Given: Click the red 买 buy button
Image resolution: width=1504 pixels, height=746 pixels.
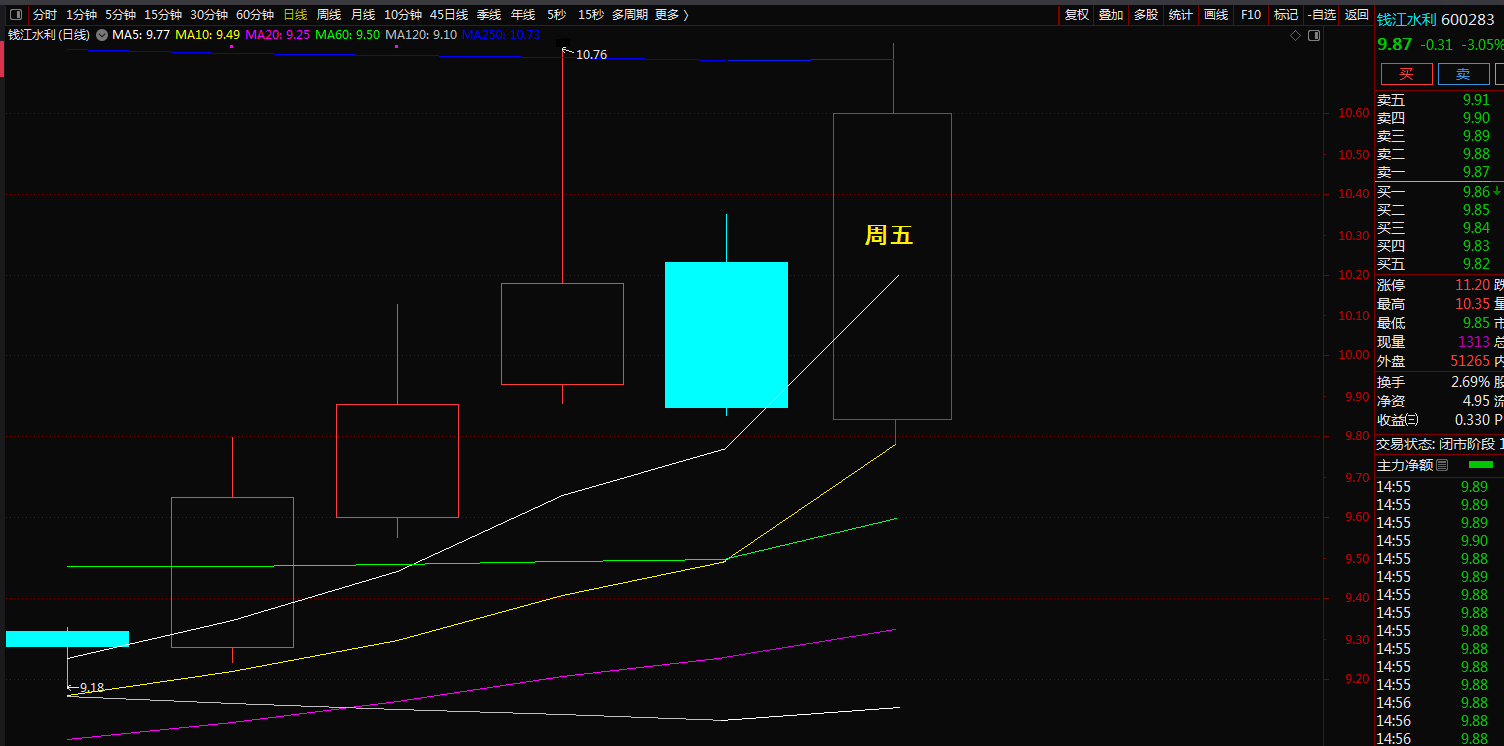Looking at the screenshot, I should [x=1407, y=74].
